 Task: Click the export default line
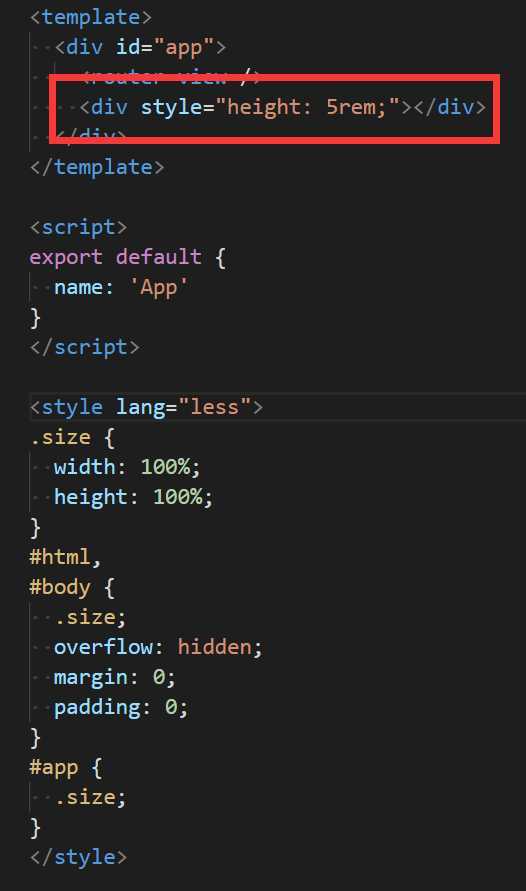[x=128, y=257]
